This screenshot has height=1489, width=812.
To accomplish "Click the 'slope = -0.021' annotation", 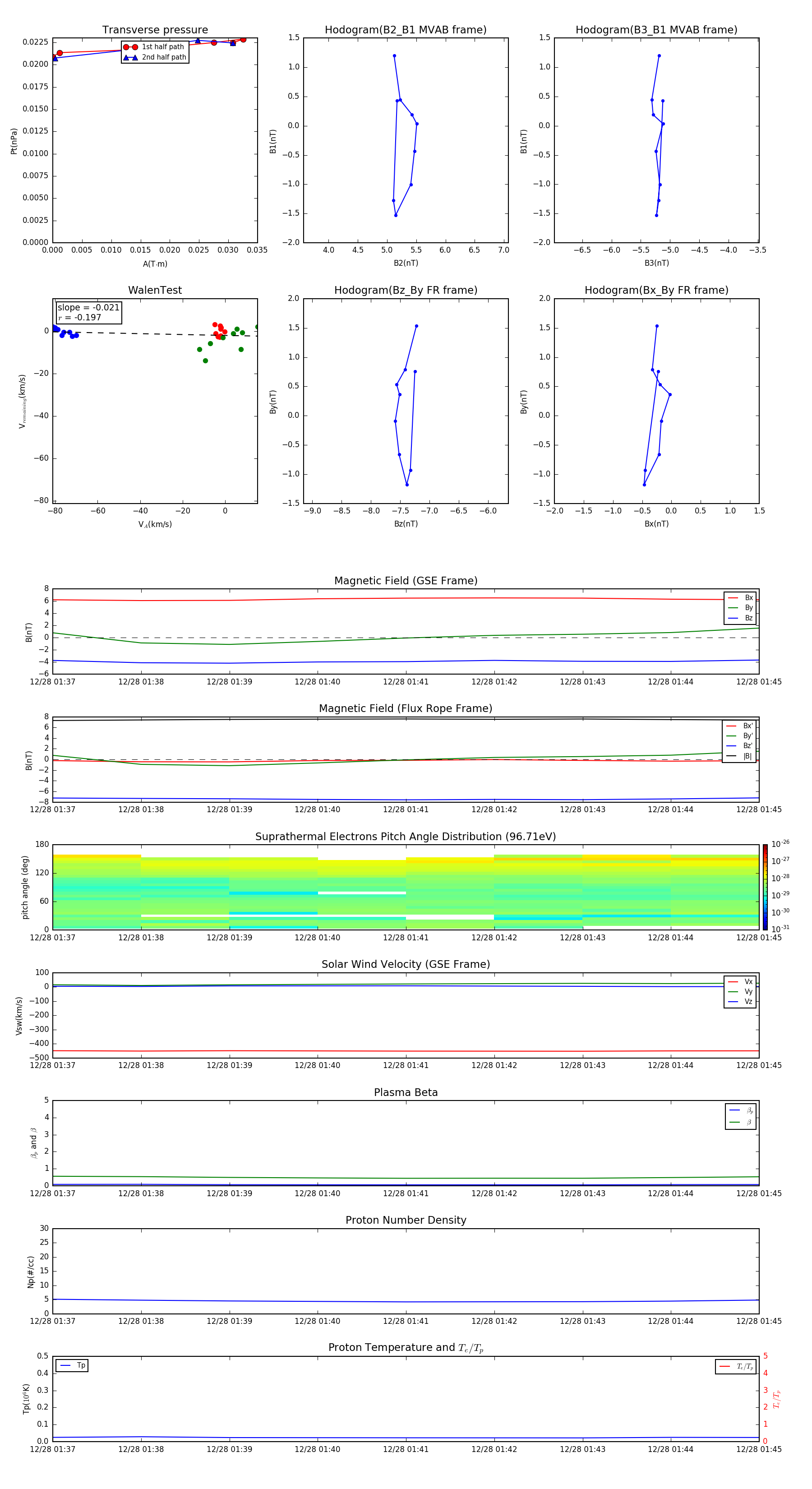I will pyautogui.click(x=88, y=308).
